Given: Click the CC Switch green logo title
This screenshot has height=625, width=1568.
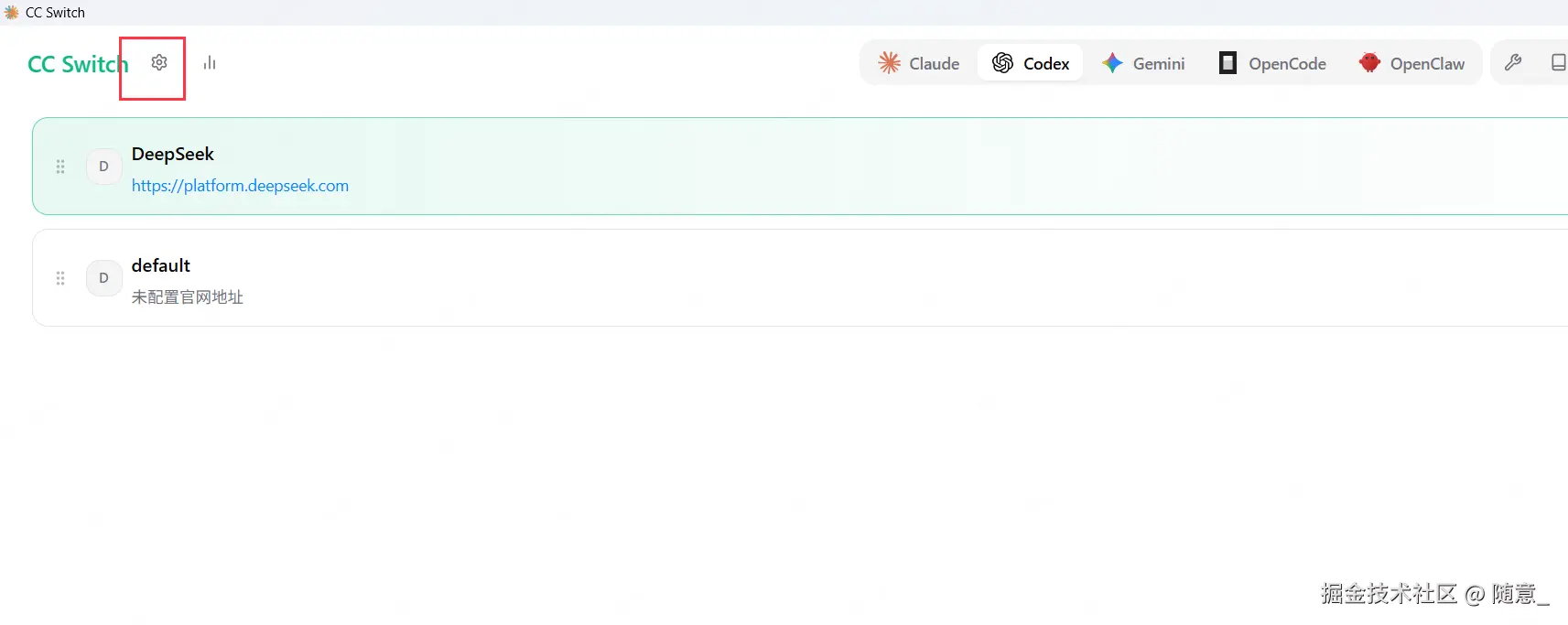Looking at the screenshot, I should [78, 64].
